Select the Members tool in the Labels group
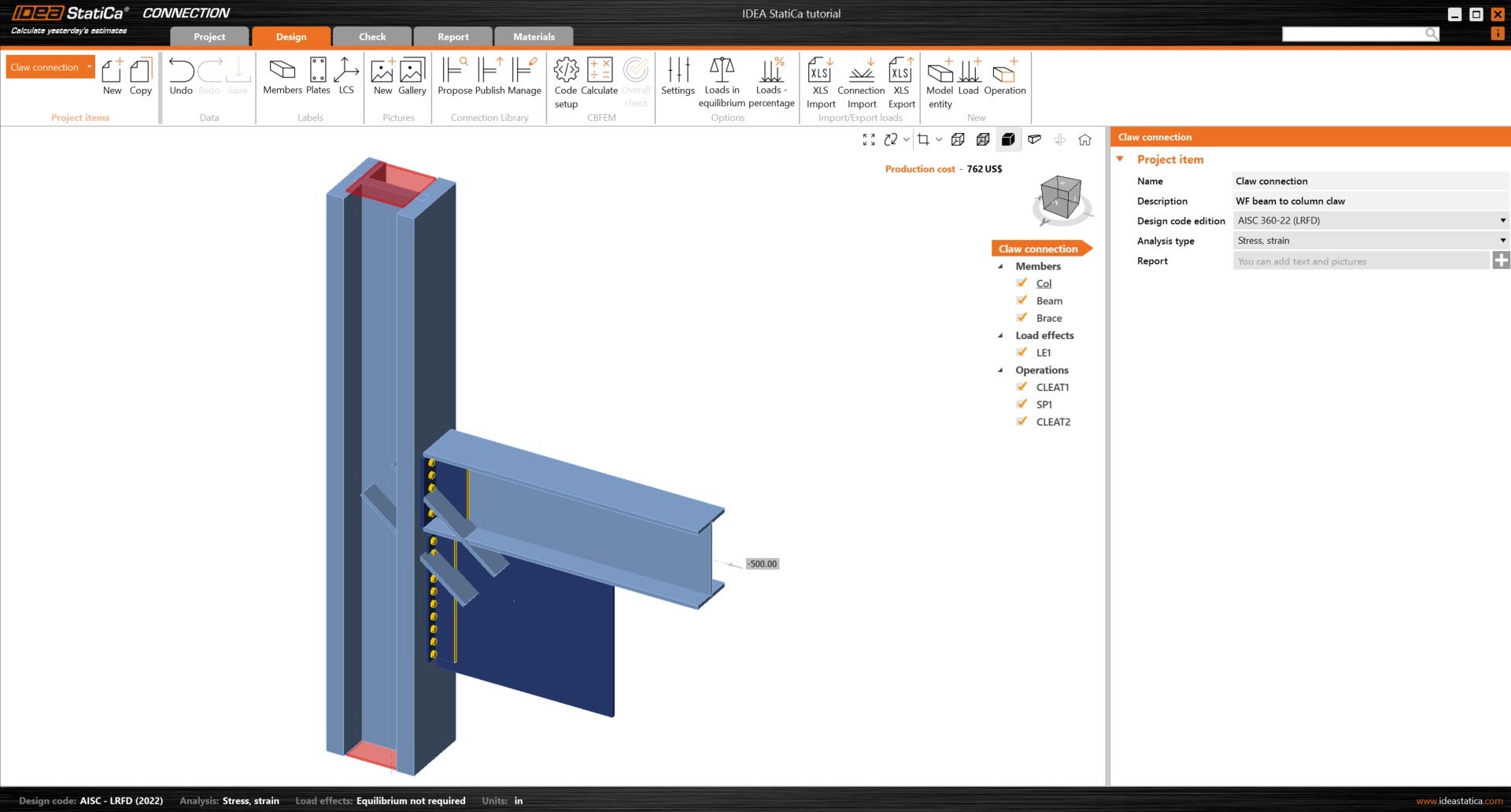1511x812 pixels. [x=283, y=76]
